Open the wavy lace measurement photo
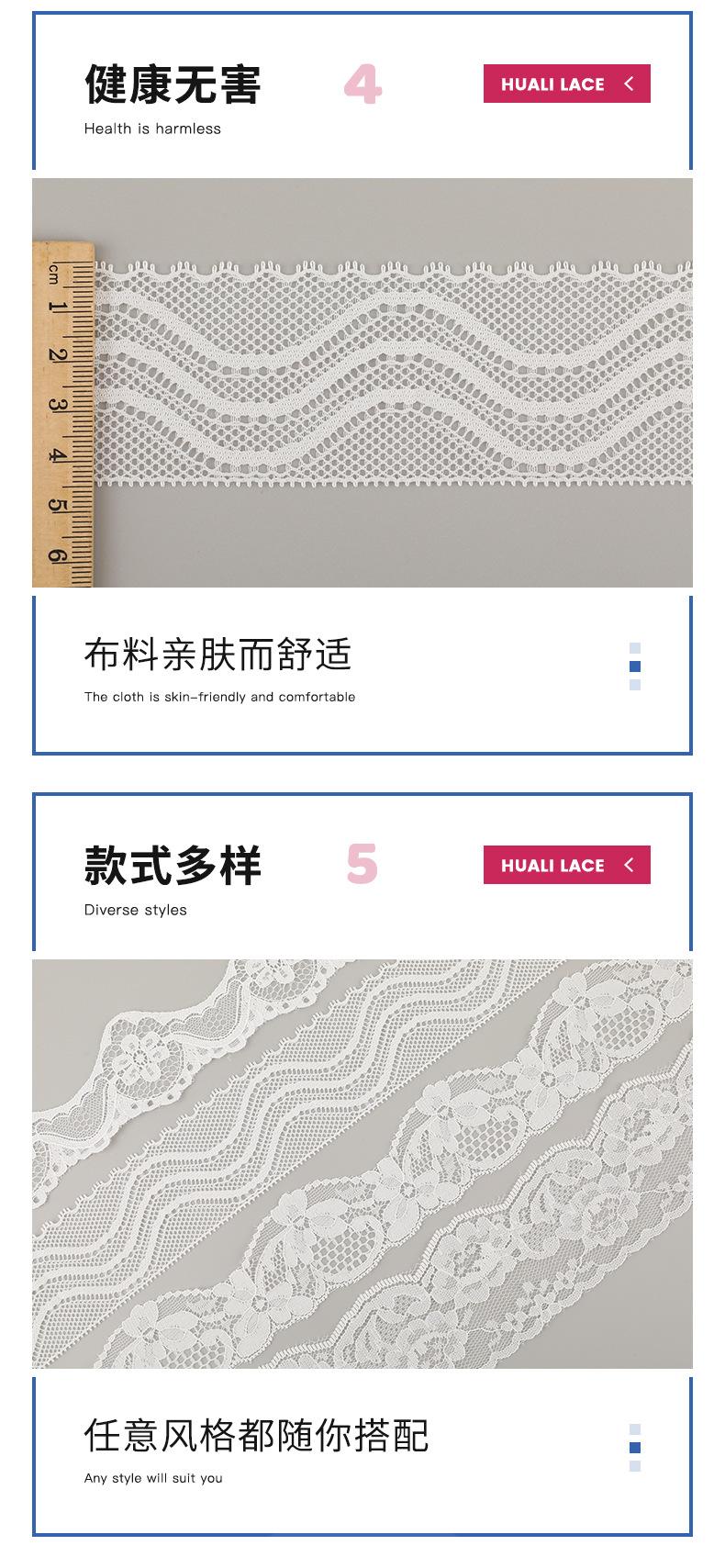 coord(362,383)
